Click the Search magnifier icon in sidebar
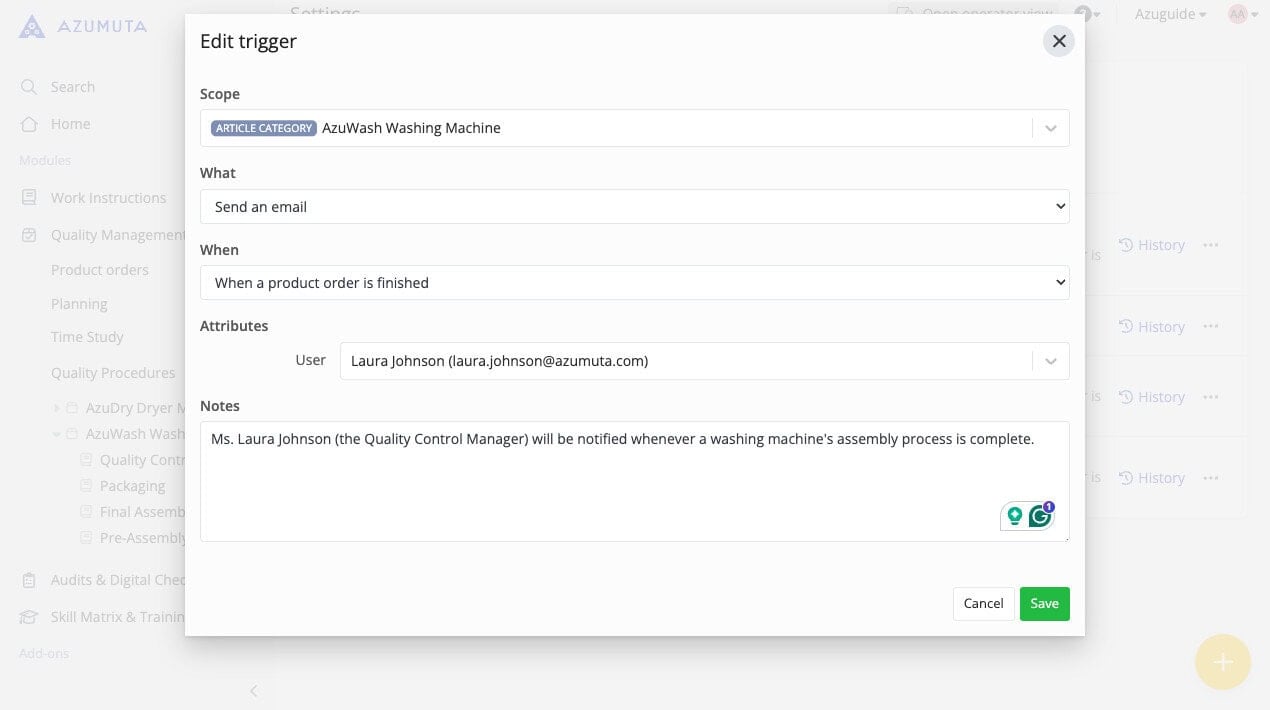 29,87
